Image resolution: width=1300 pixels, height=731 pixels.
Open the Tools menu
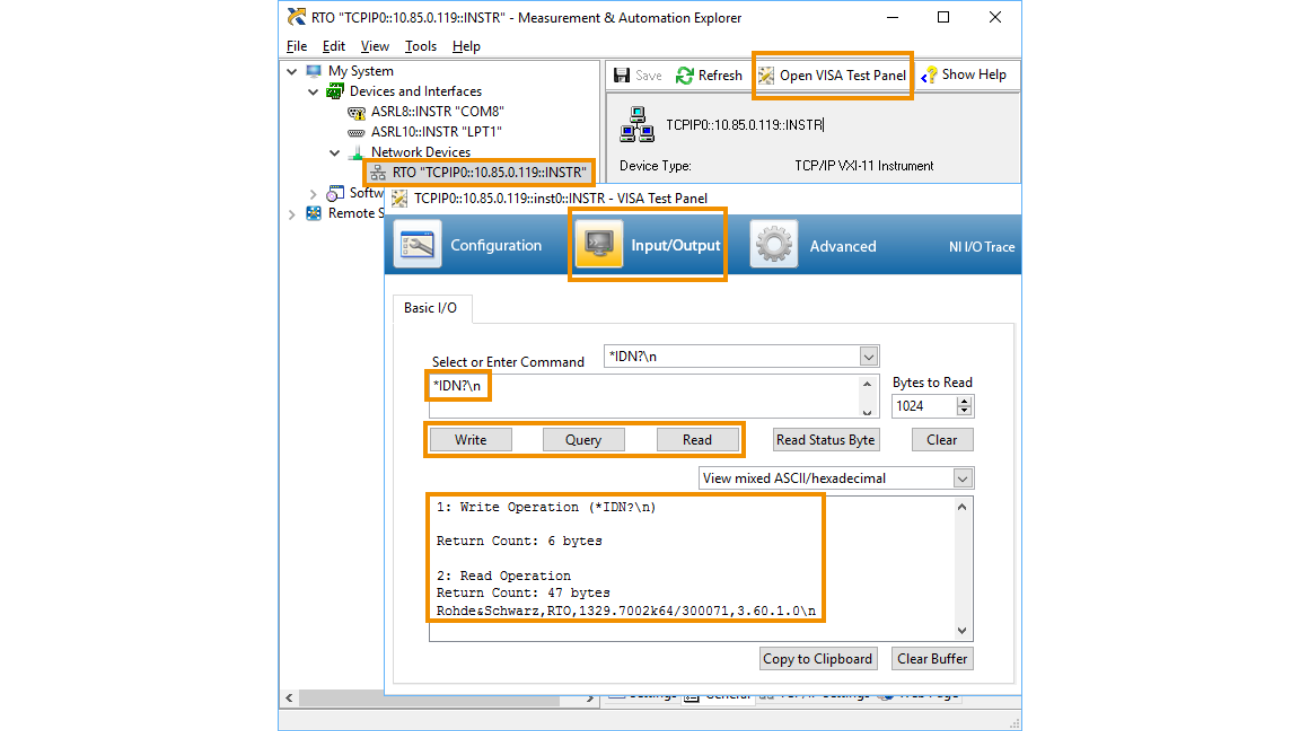point(420,45)
